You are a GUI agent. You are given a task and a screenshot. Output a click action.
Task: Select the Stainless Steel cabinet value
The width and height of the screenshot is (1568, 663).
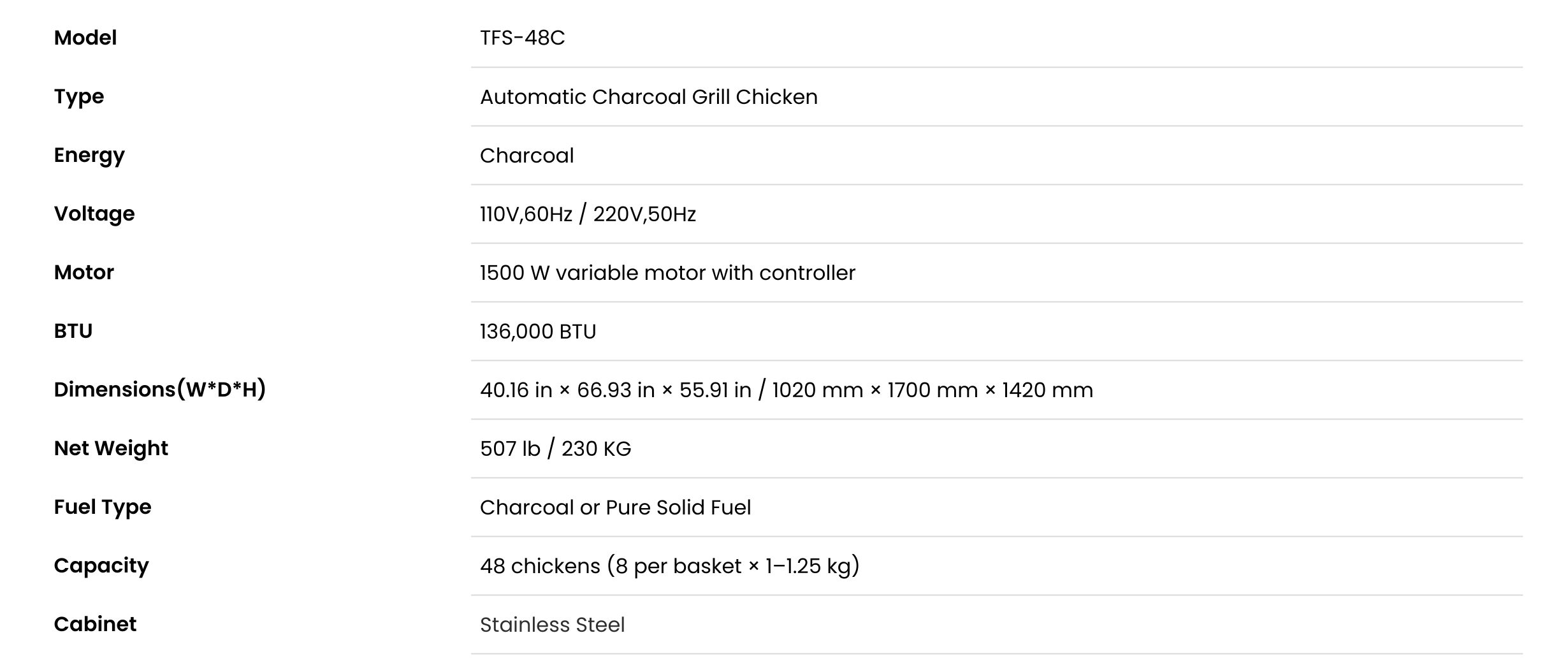click(552, 625)
